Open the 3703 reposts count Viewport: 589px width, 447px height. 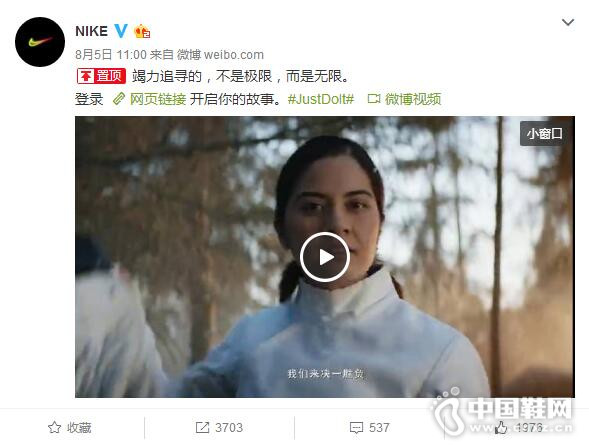[229, 427]
